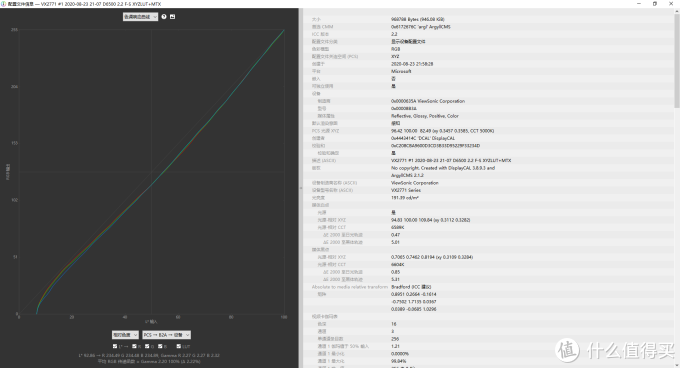
Task: Save the plot as image icon
Action: coord(173,16)
